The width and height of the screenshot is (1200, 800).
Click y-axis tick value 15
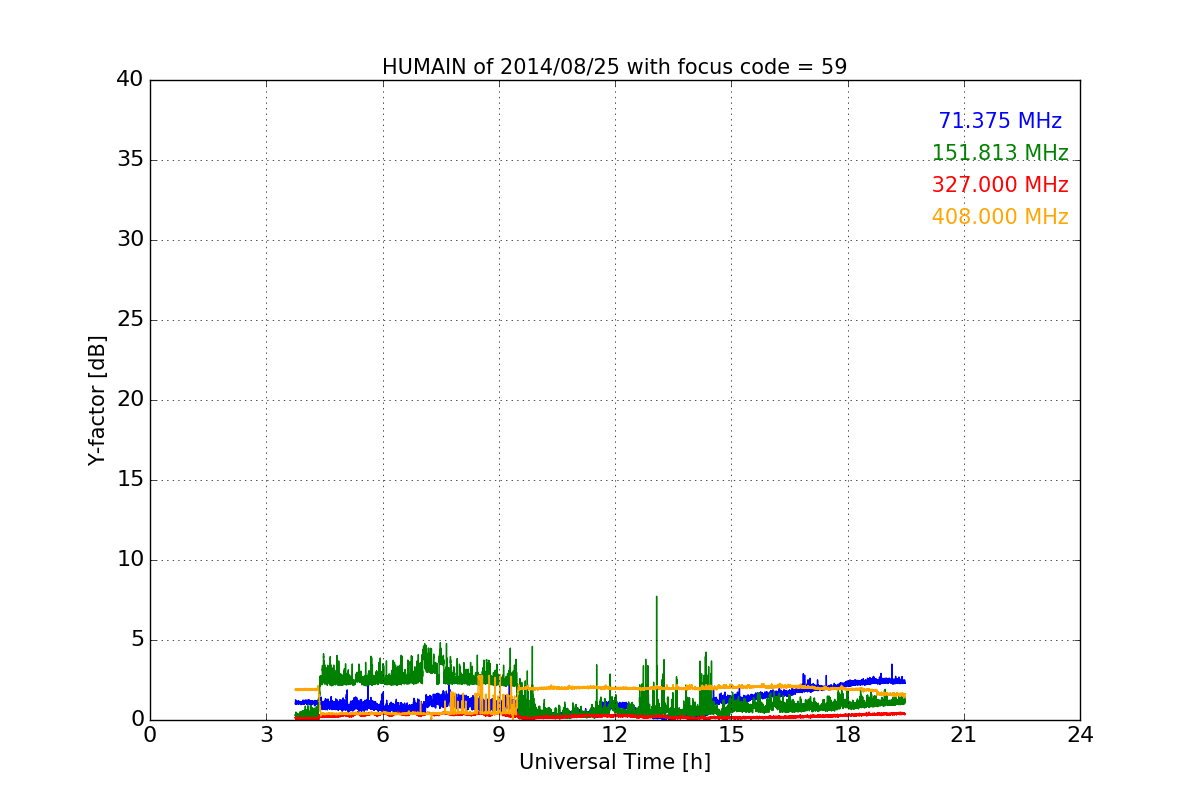pyautogui.click(x=130, y=480)
